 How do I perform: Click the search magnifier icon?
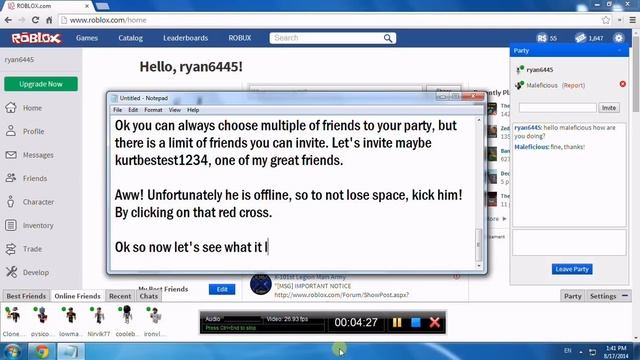click(x=388, y=38)
